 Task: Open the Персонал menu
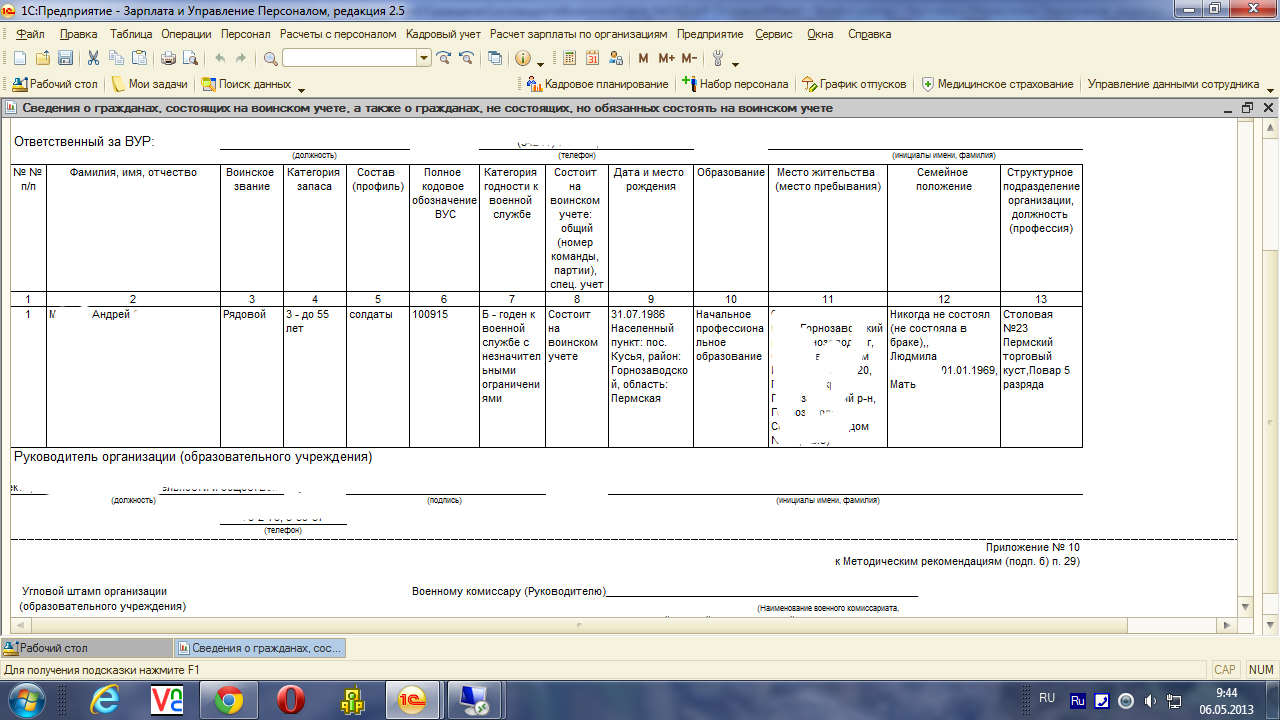[246, 34]
